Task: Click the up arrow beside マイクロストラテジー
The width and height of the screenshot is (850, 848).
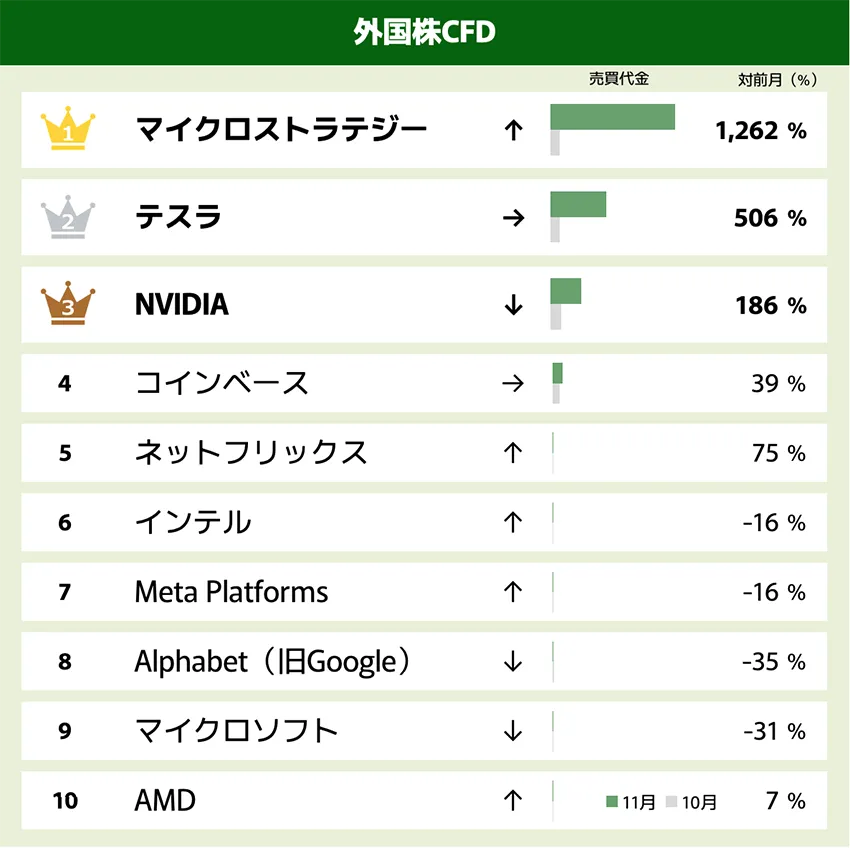Action: [x=514, y=130]
